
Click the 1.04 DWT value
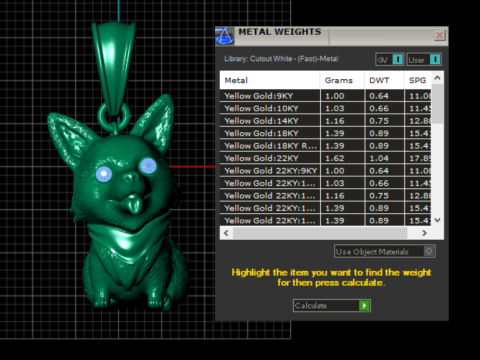pyautogui.click(x=379, y=158)
